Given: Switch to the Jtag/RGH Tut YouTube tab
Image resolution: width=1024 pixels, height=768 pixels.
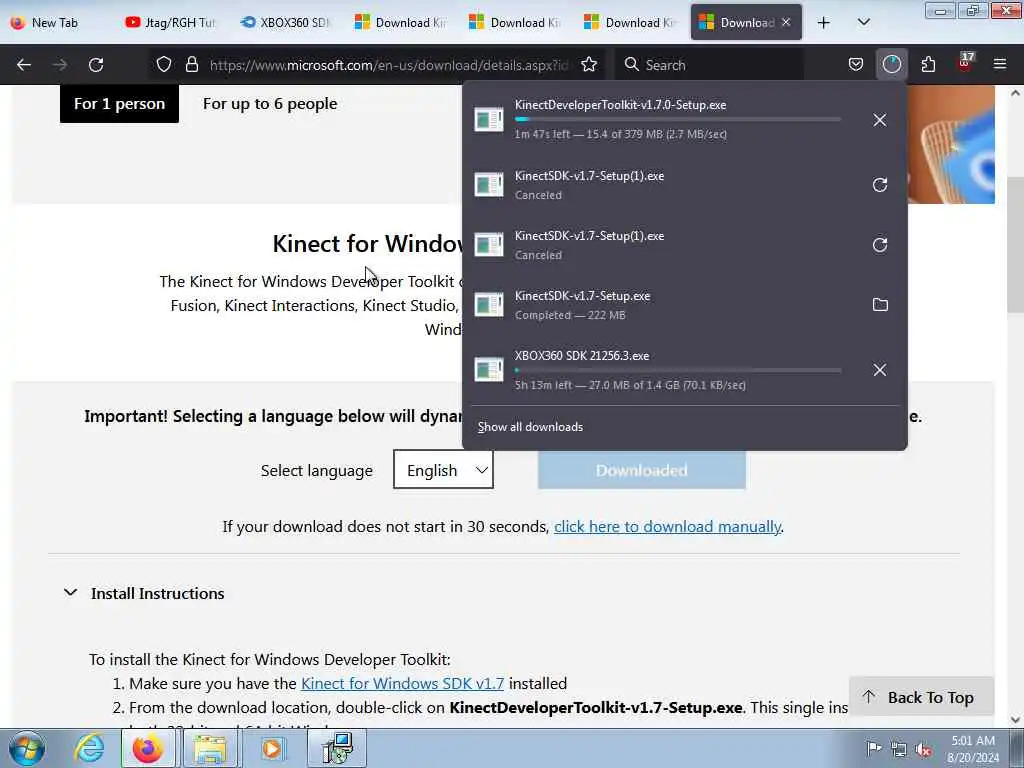Looking at the screenshot, I should point(171,22).
